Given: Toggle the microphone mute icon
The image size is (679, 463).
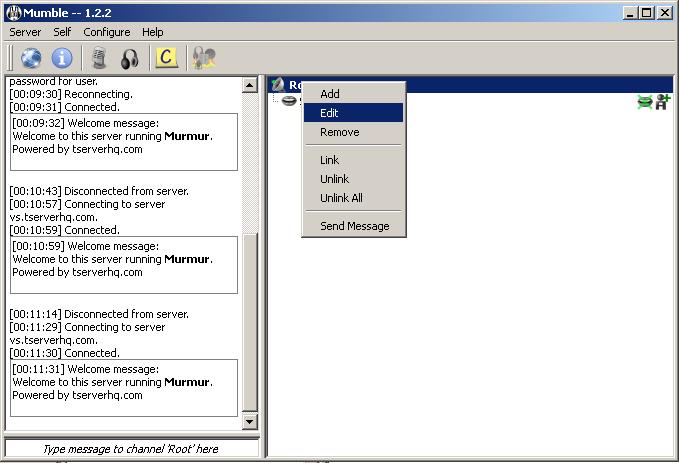Looking at the screenshot, I should click(x=99, y=58).
